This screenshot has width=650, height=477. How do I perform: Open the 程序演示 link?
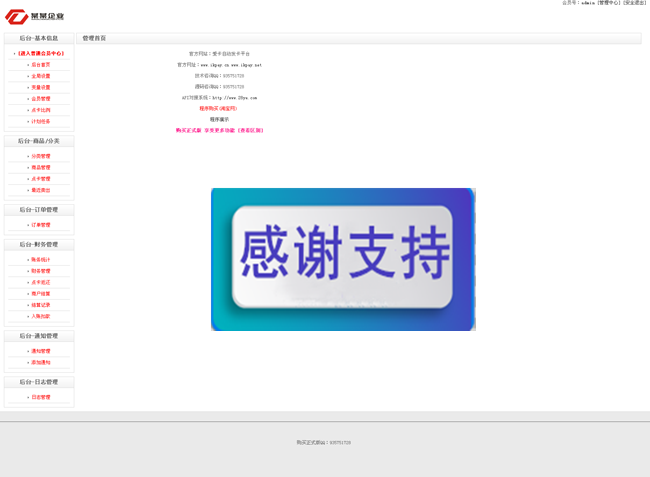[x=219, y=119]
